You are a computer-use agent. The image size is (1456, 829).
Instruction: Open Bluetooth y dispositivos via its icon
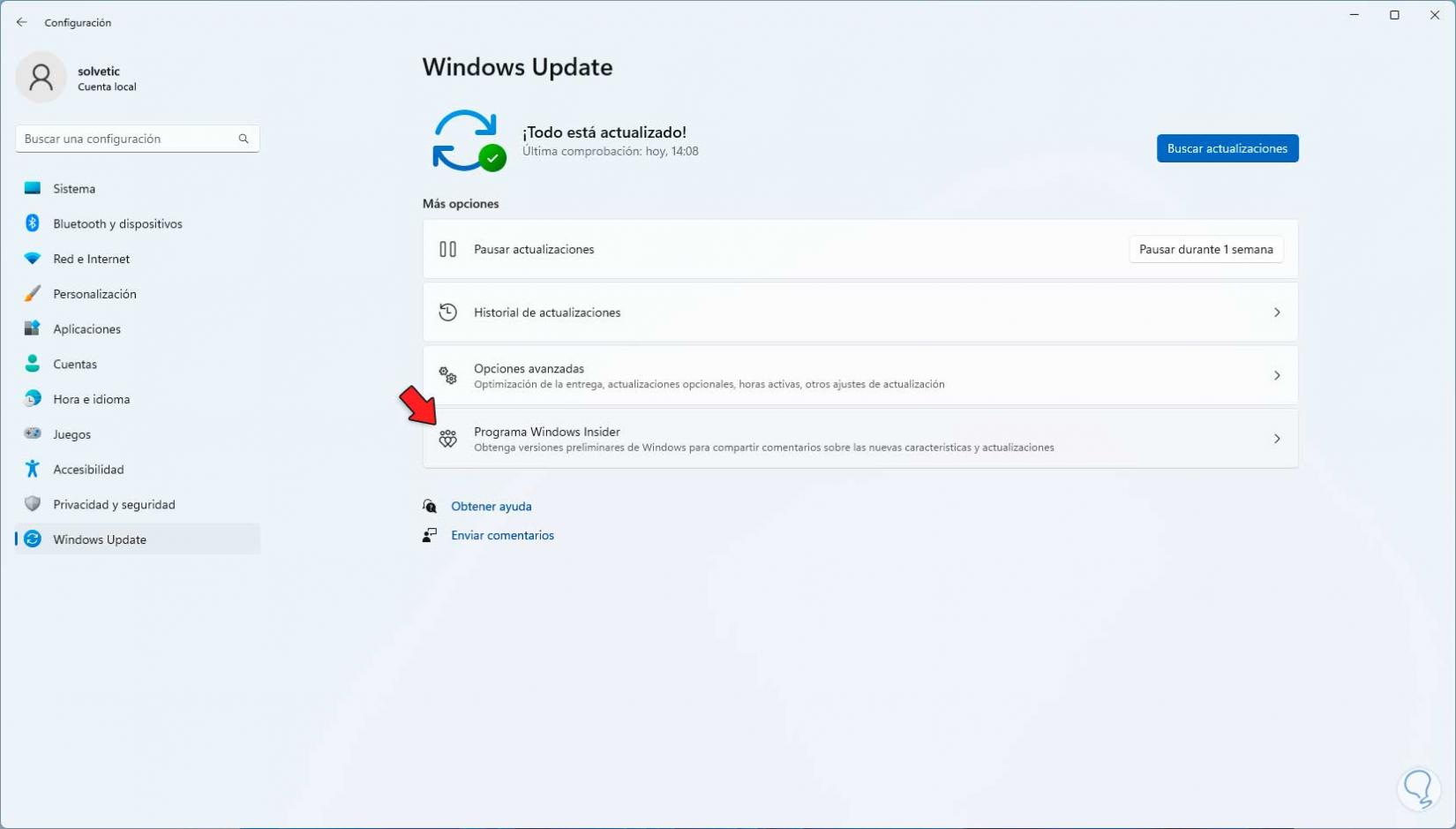point(33,223)
